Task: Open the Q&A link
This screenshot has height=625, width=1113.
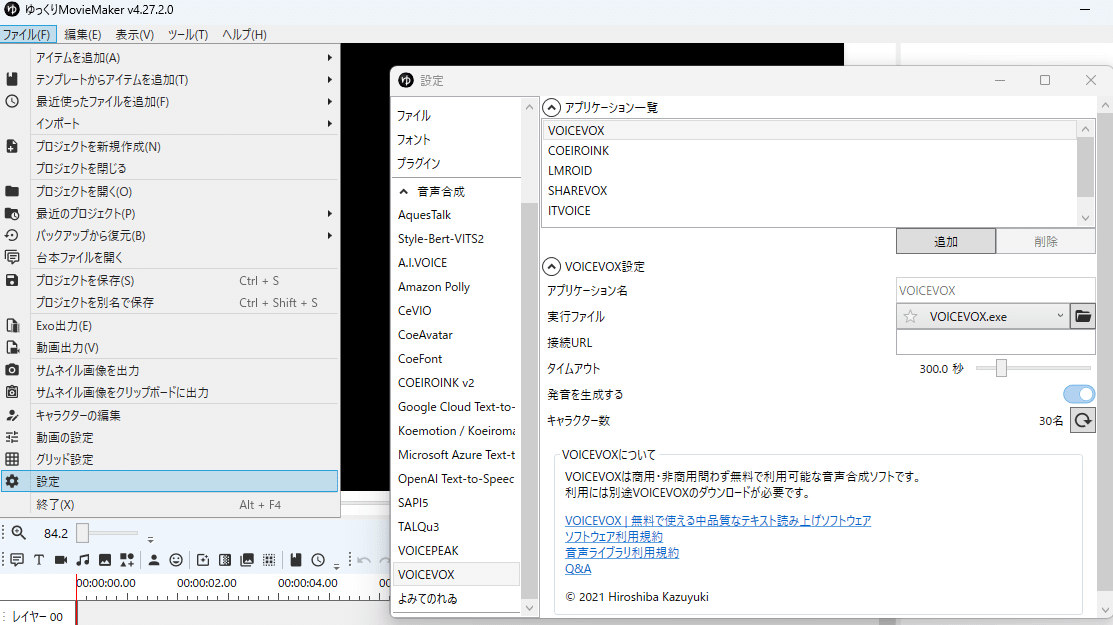Action: [x=578, y=569]
